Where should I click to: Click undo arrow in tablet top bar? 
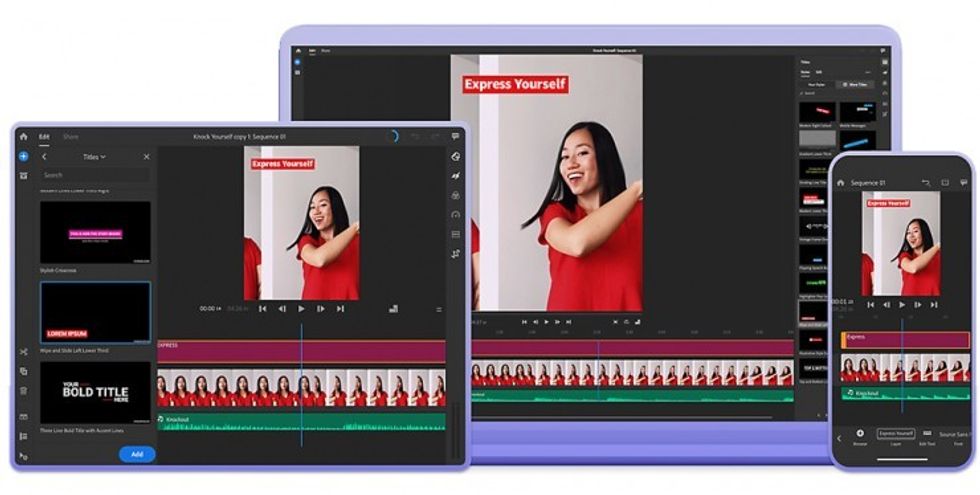(415, 136)
